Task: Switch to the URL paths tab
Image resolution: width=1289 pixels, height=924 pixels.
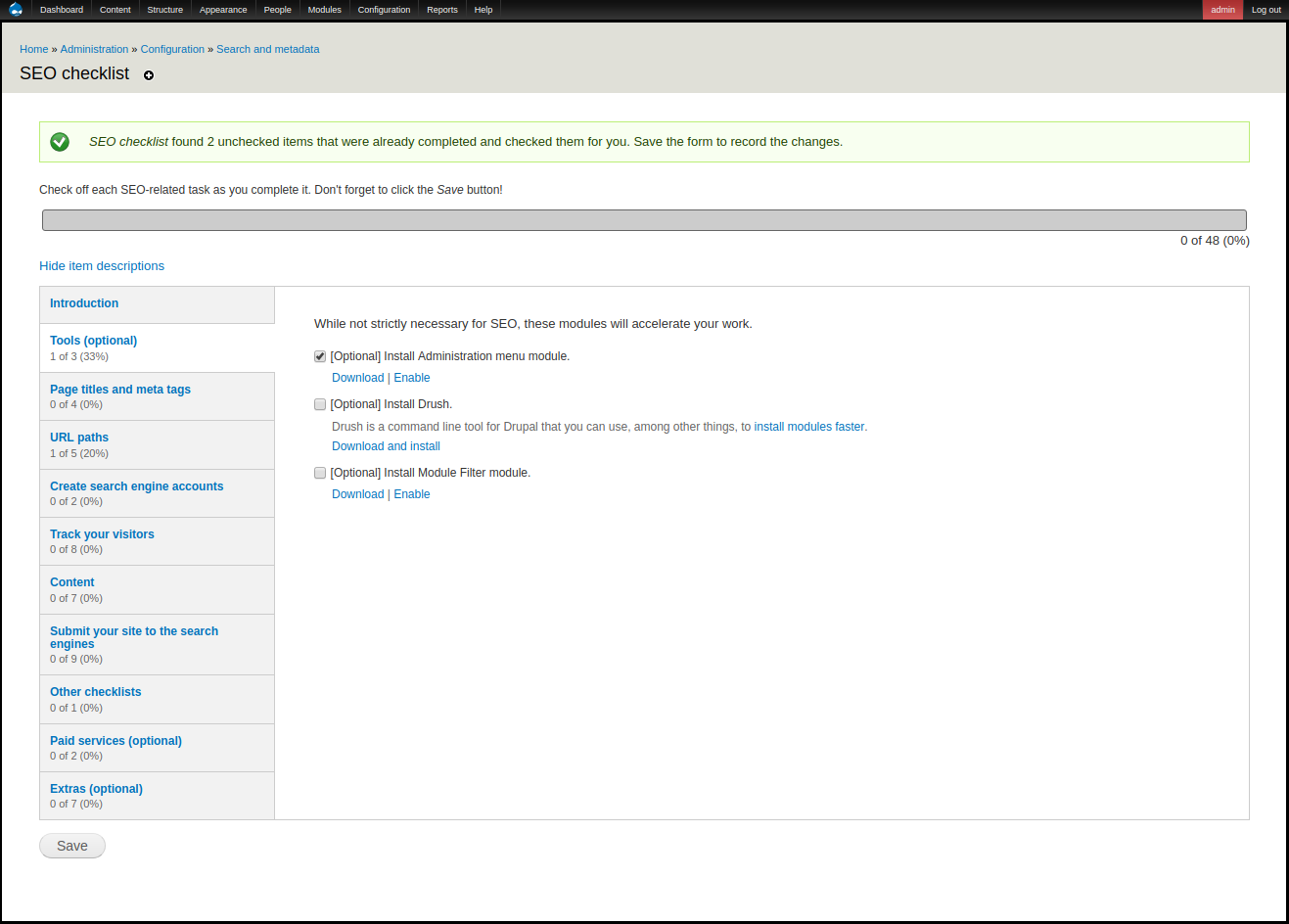Action: point(79,438)
